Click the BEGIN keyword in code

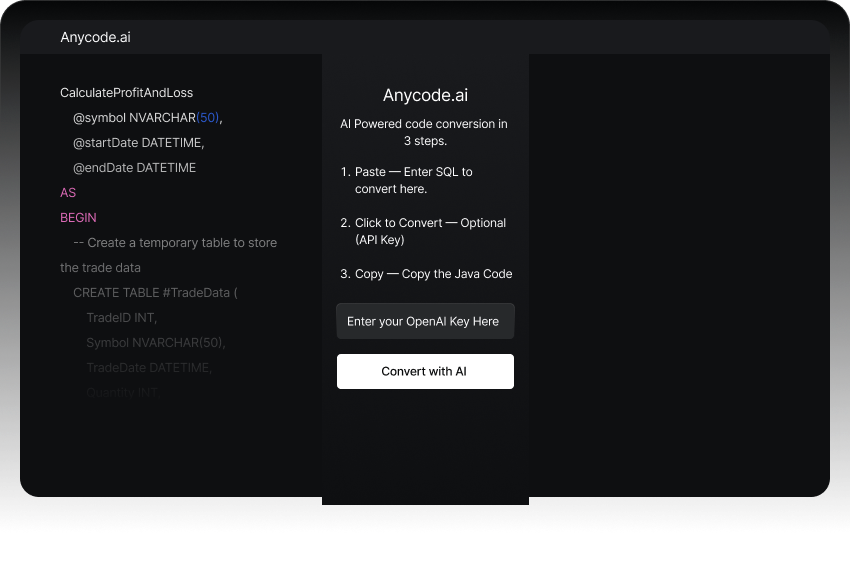coord(78,217)
